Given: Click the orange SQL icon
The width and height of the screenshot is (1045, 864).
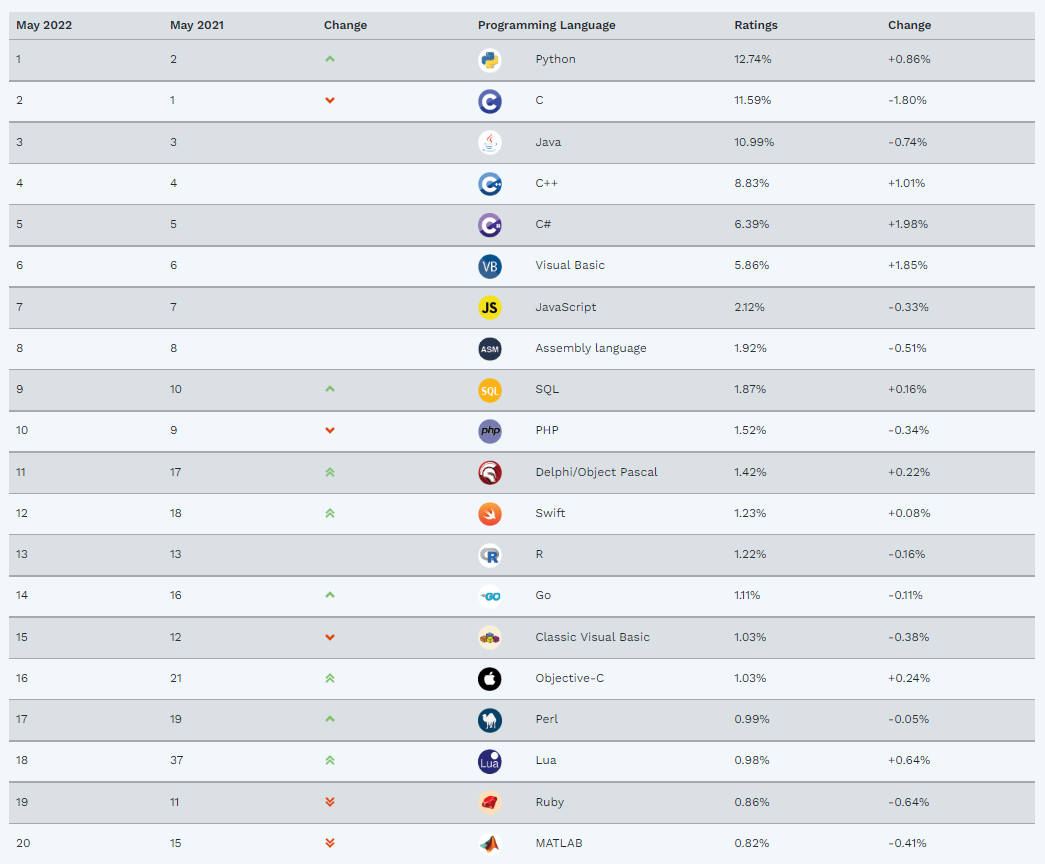Looking at the screenshot, I should (x=490, y=390).
